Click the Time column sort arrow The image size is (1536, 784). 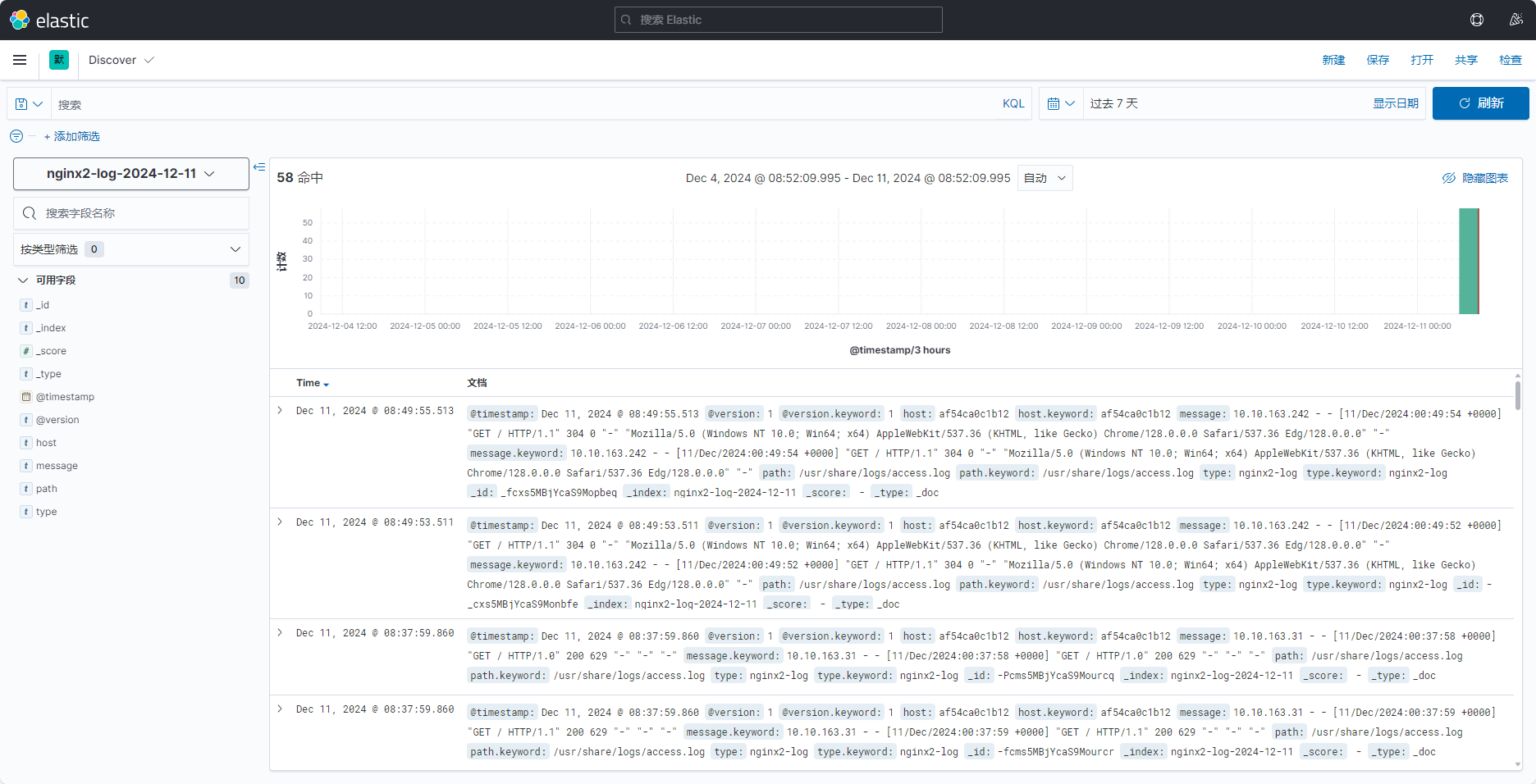[327, 384]
